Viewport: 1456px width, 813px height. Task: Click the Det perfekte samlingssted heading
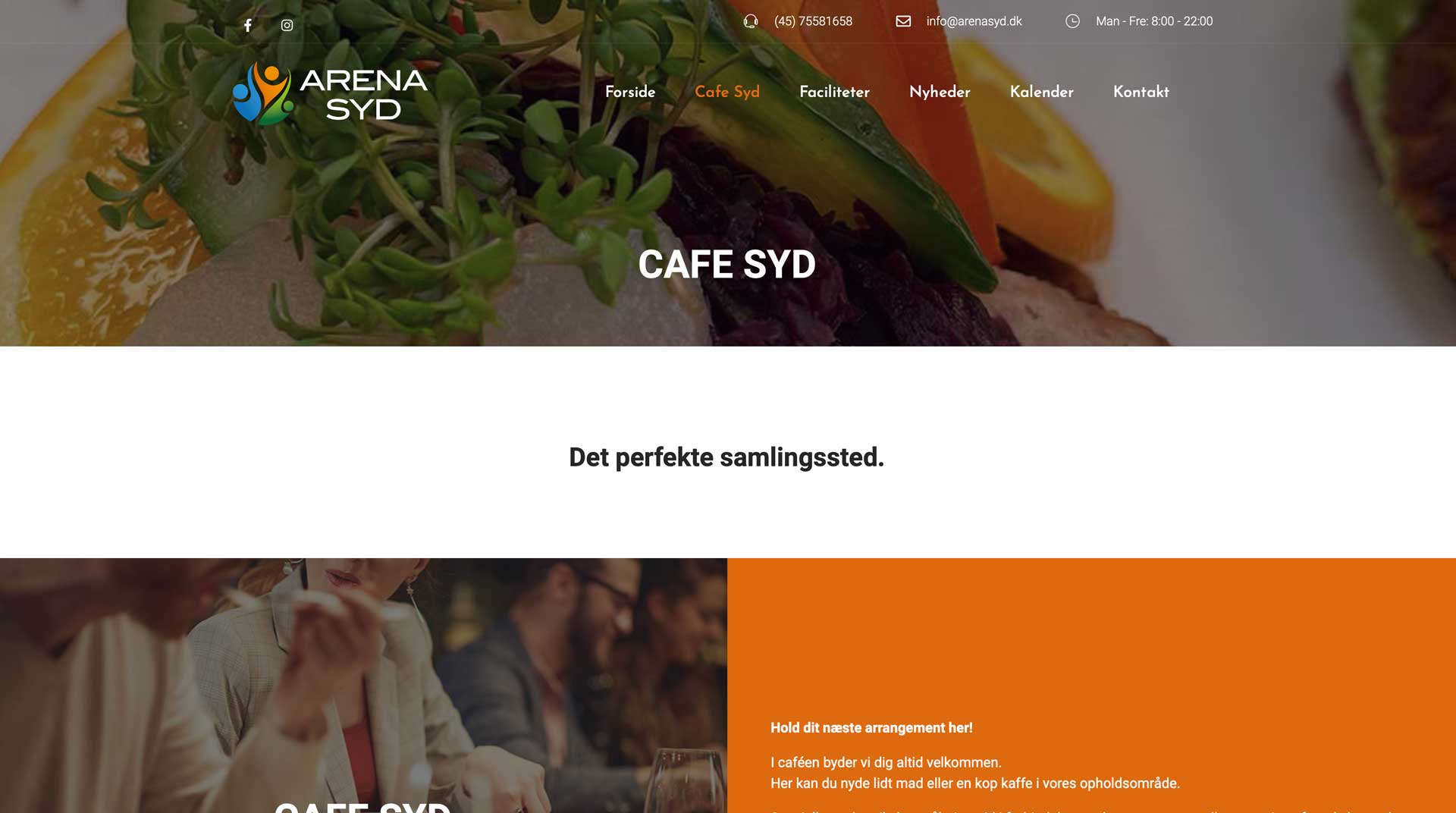(726, 457)
